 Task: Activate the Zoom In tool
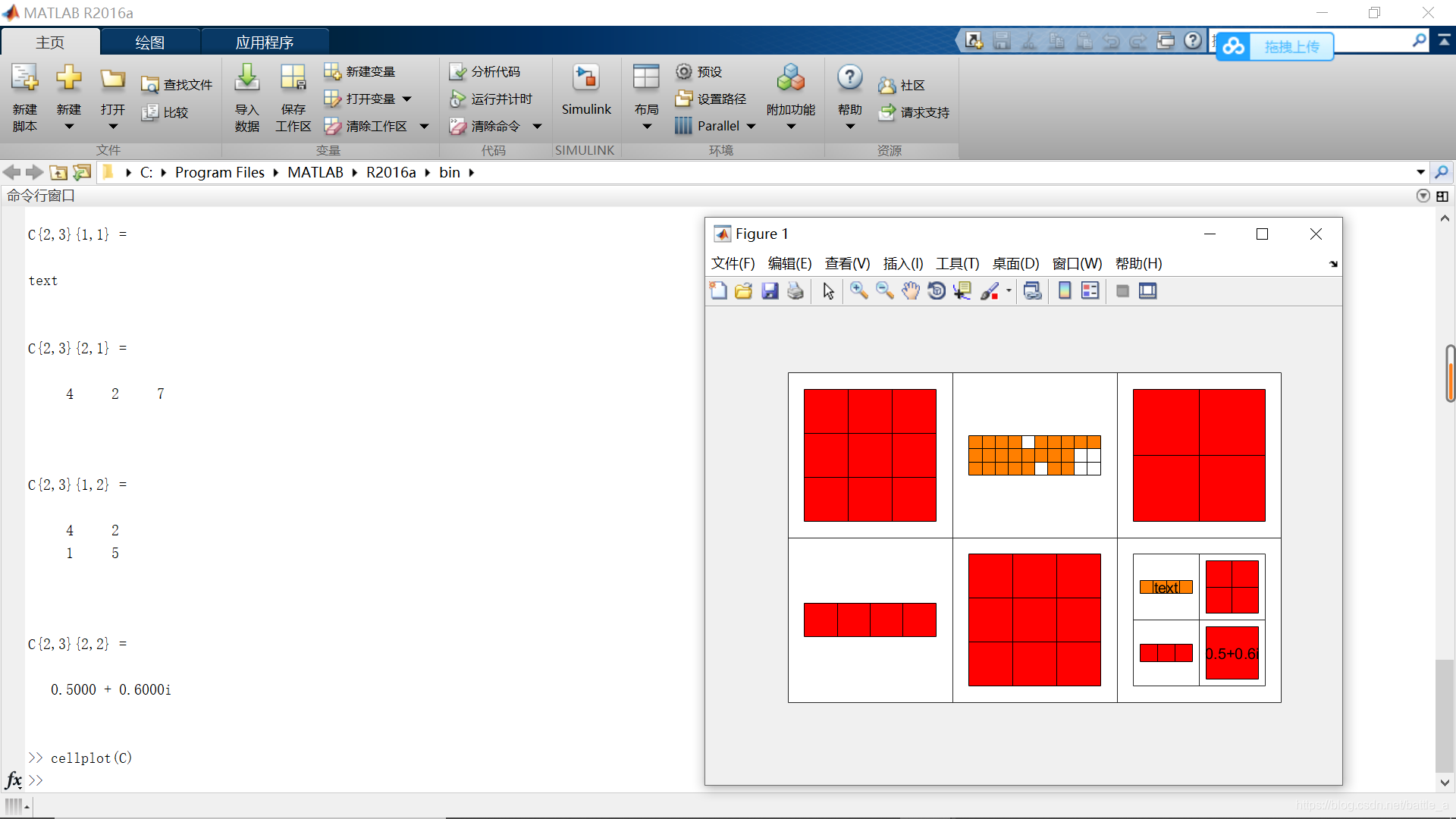click(x=859, y=290)
